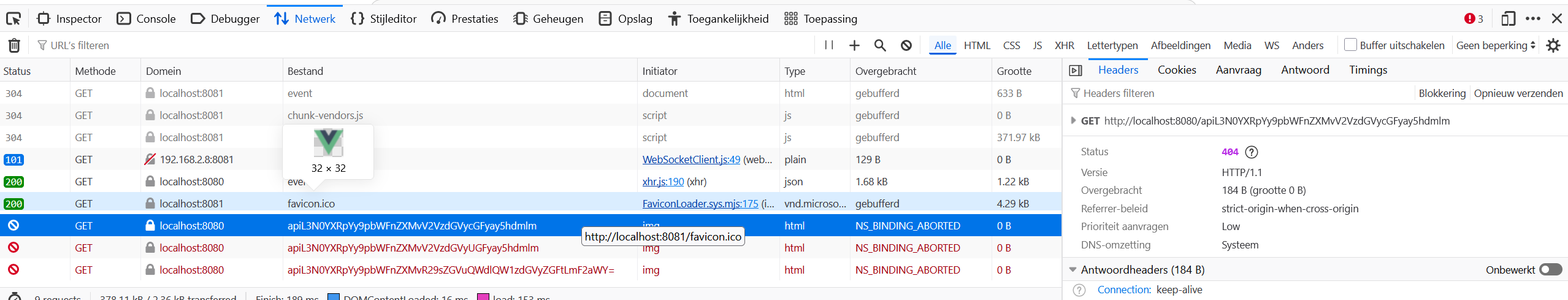The width and height of the screenshot is (1568, 300).
Task: Enable the Buffer uitschakelen checkbox
Action: coord(1350,45)
